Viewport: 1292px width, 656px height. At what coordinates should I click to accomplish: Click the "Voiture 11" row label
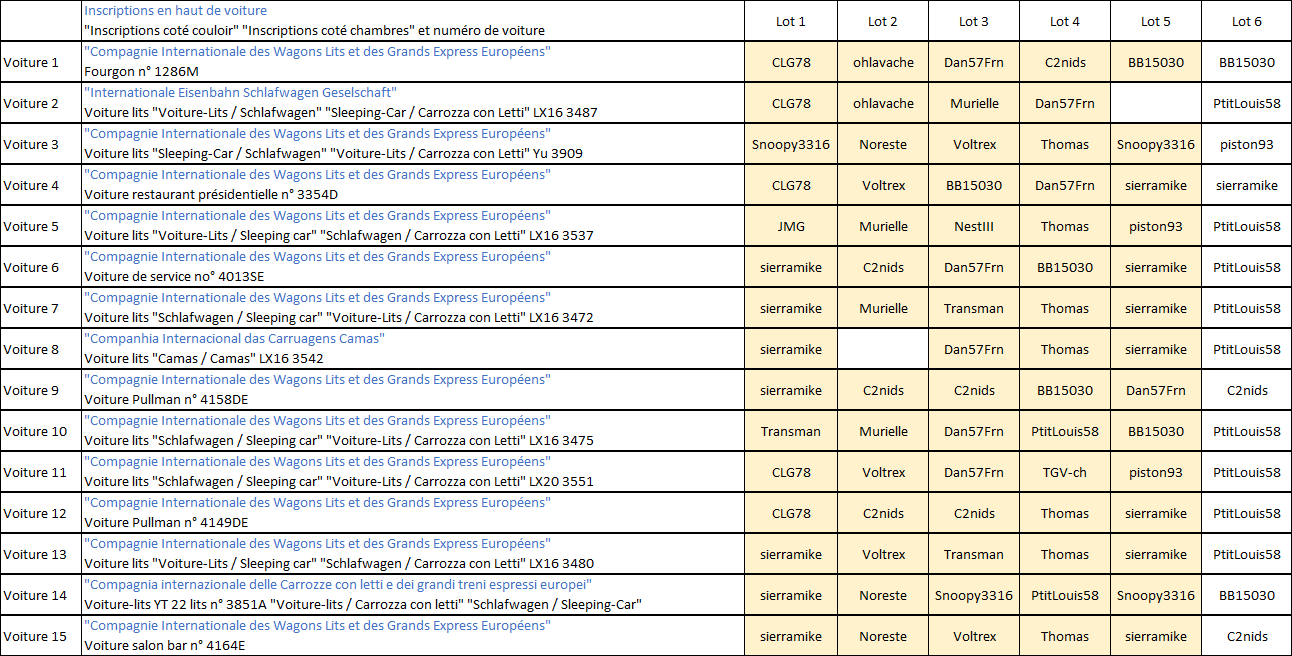click(x=35, y=472)
